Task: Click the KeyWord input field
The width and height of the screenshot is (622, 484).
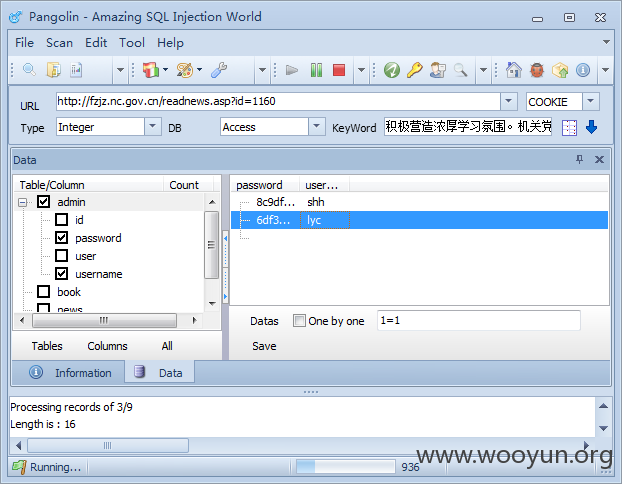Action: (x=468, y=127)
